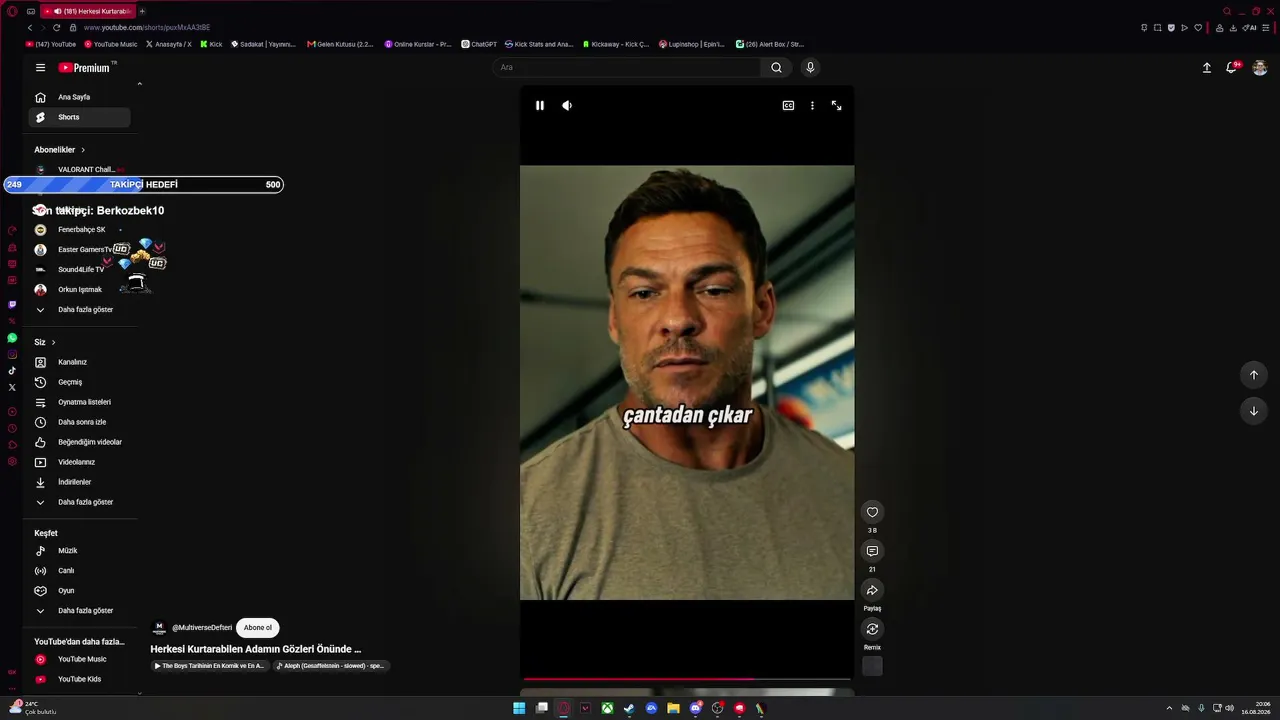Image resolution: width=1280 pixels, height=720 pixels.
Task: Remix this Short
Action: (x=872, y=629)
